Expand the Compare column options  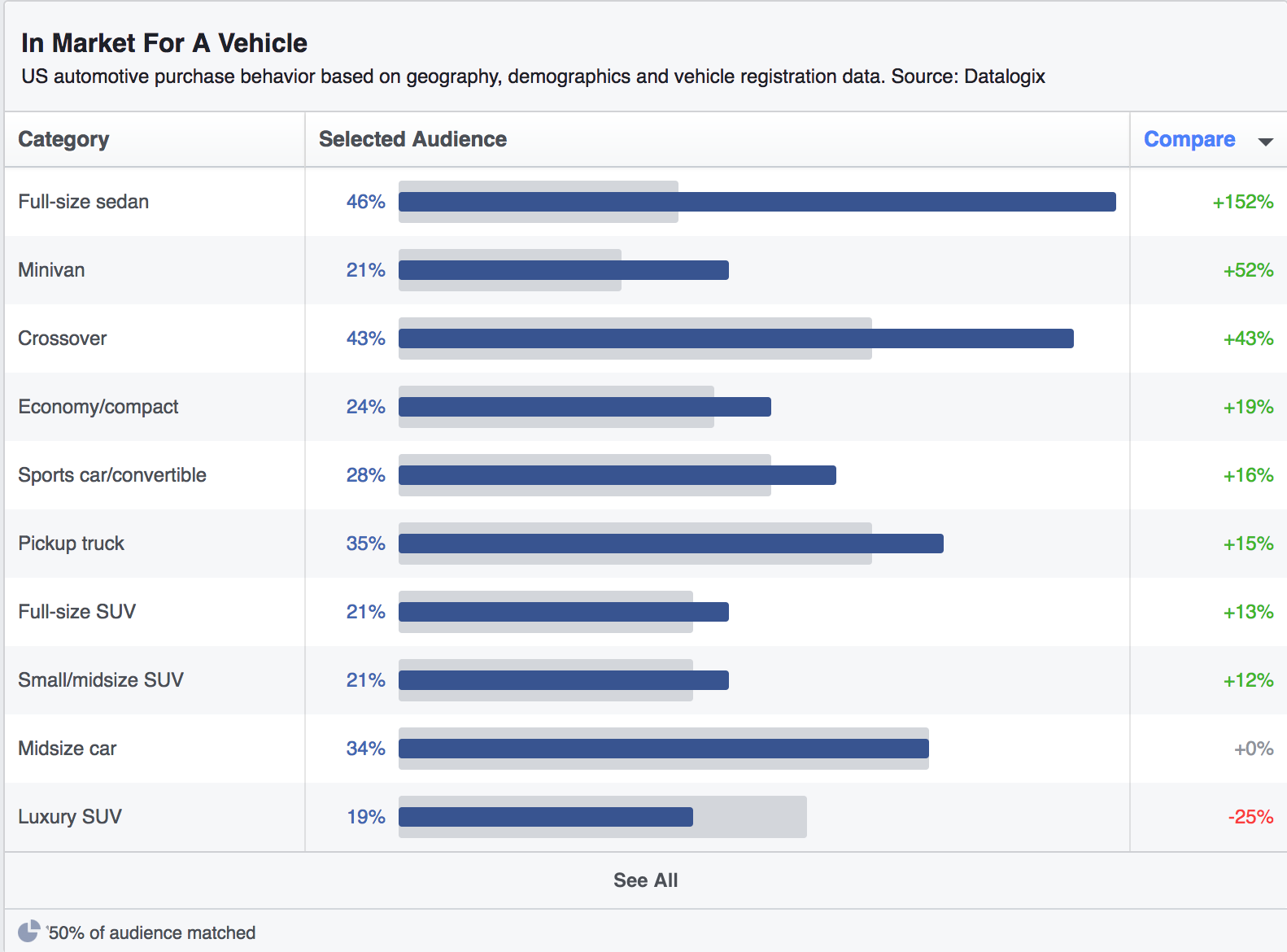pyautogui.click(x=1267, y=141)
